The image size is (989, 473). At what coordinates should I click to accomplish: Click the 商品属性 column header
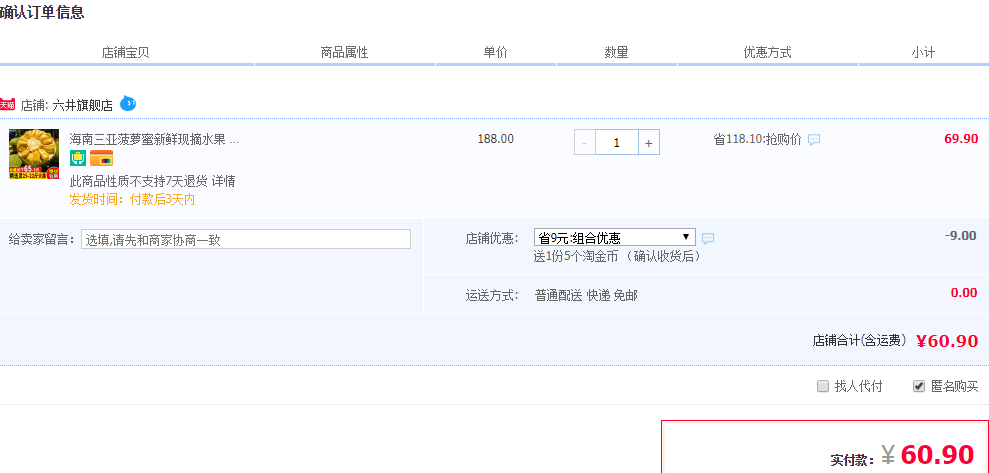pyautogui.click(x=344, y=52)
